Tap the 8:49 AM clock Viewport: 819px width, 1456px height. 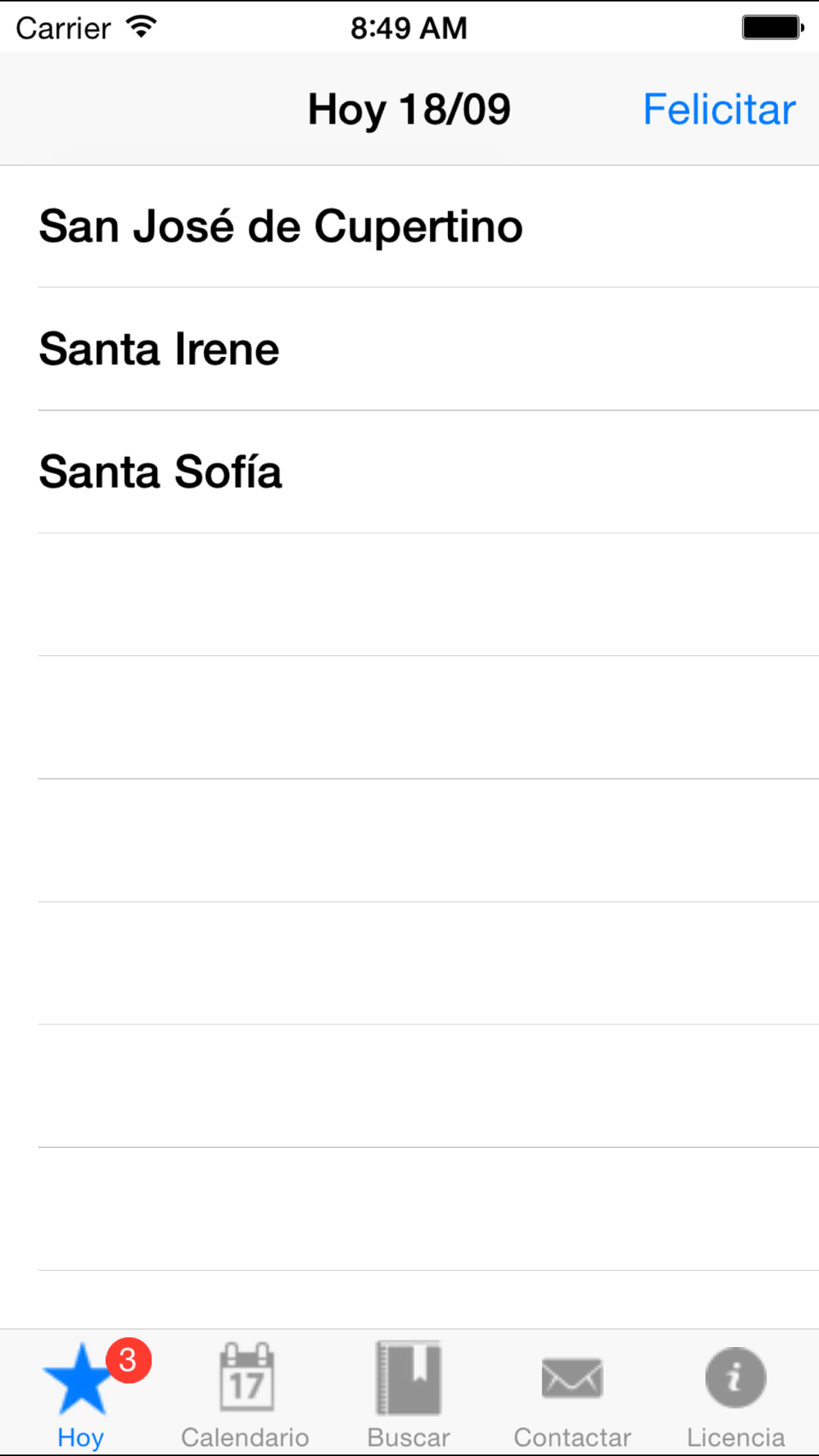(x=409, y=28)
